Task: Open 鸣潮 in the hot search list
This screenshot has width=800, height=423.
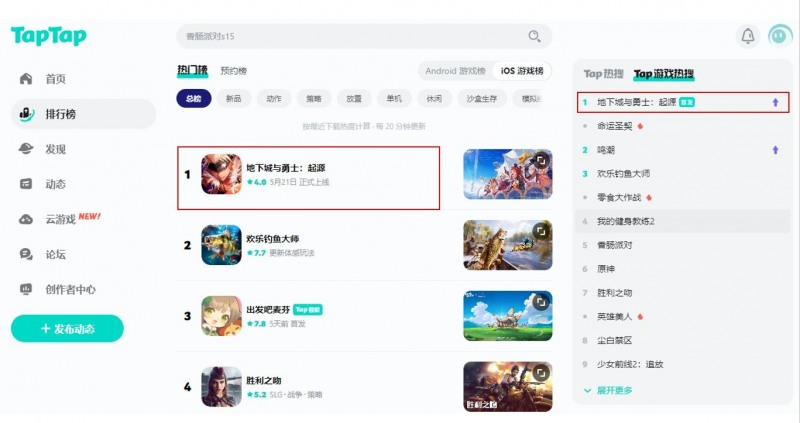Action: pyautogui.click(x=606, y=149)
